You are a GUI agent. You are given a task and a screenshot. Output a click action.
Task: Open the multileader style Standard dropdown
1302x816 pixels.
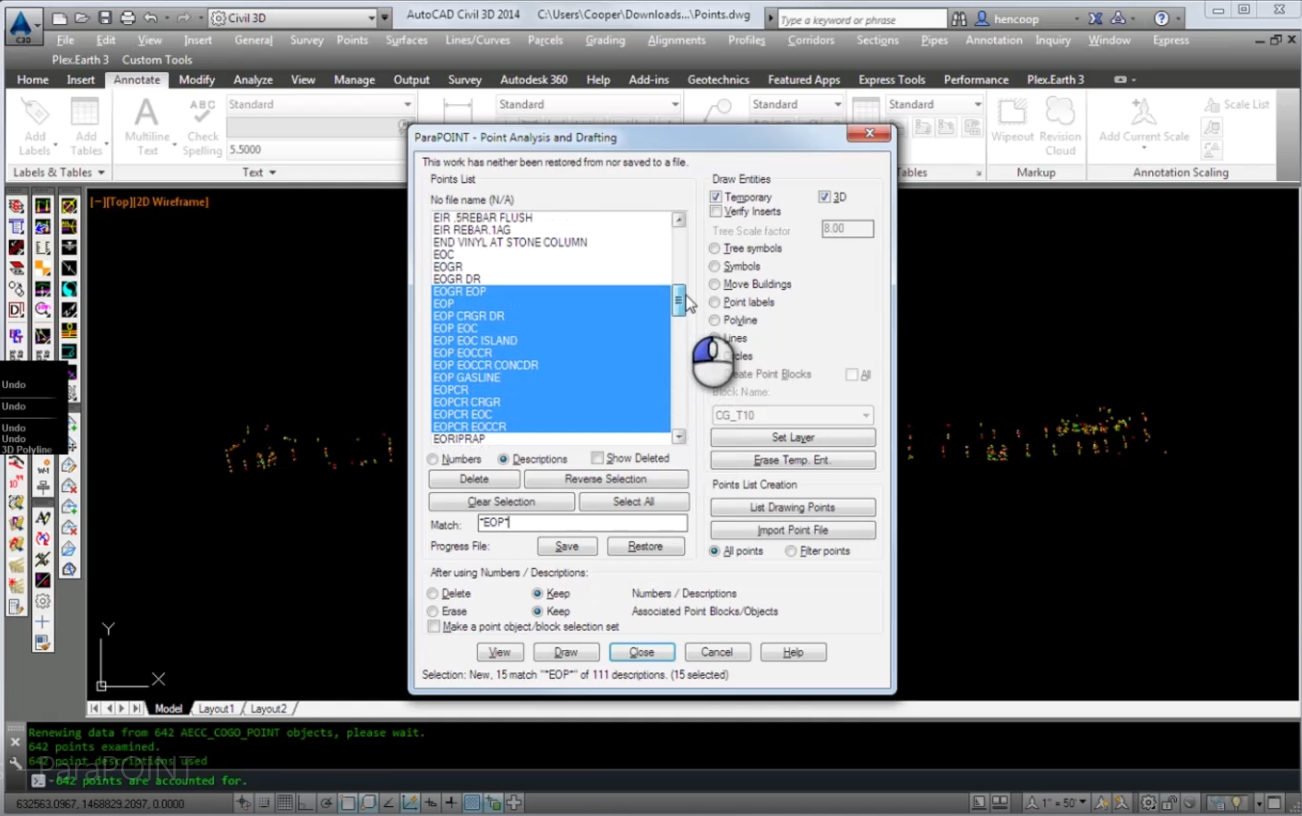(838, 104)
